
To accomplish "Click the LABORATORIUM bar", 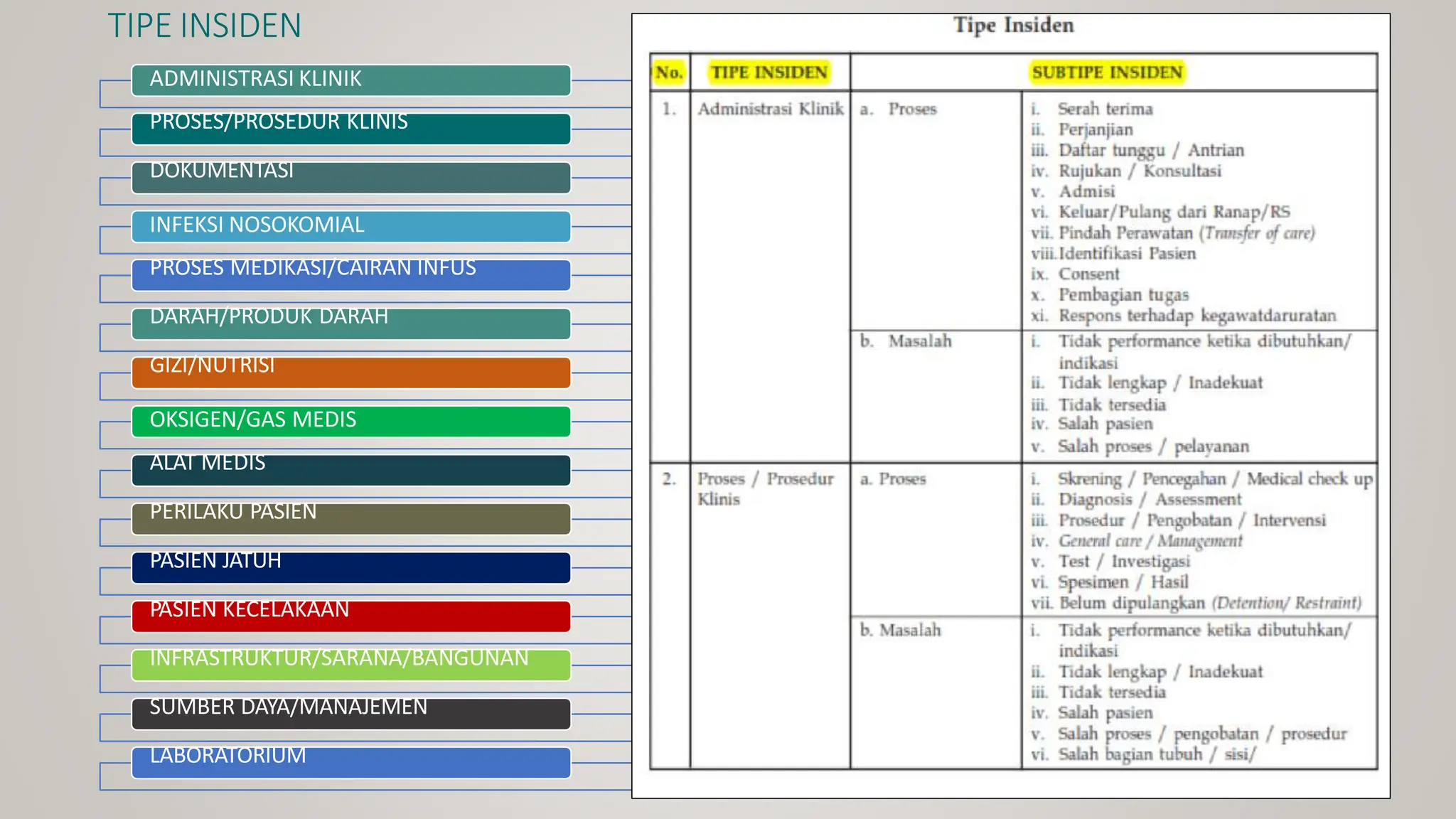I will tap(350, 762).
